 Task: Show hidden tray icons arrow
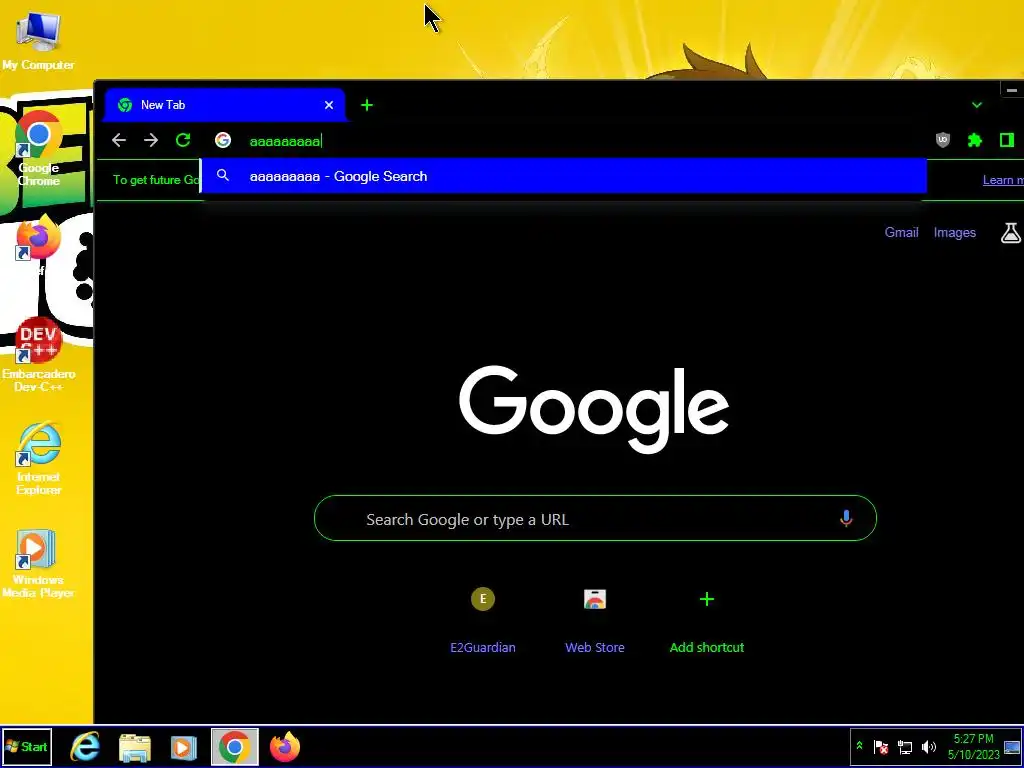coord(859,746)
